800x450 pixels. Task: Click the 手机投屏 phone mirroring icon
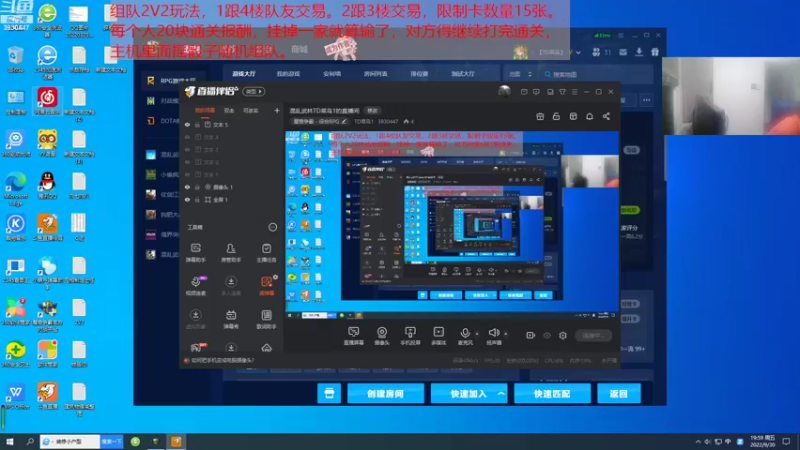point(410,335)
